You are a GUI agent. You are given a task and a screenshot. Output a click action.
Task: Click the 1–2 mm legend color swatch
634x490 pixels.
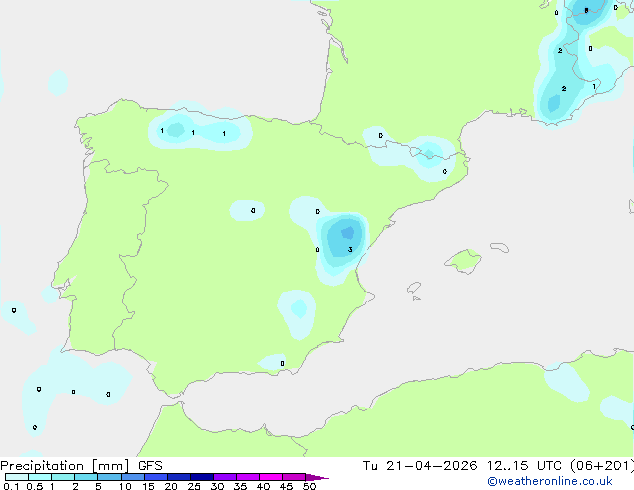(63, 477)
